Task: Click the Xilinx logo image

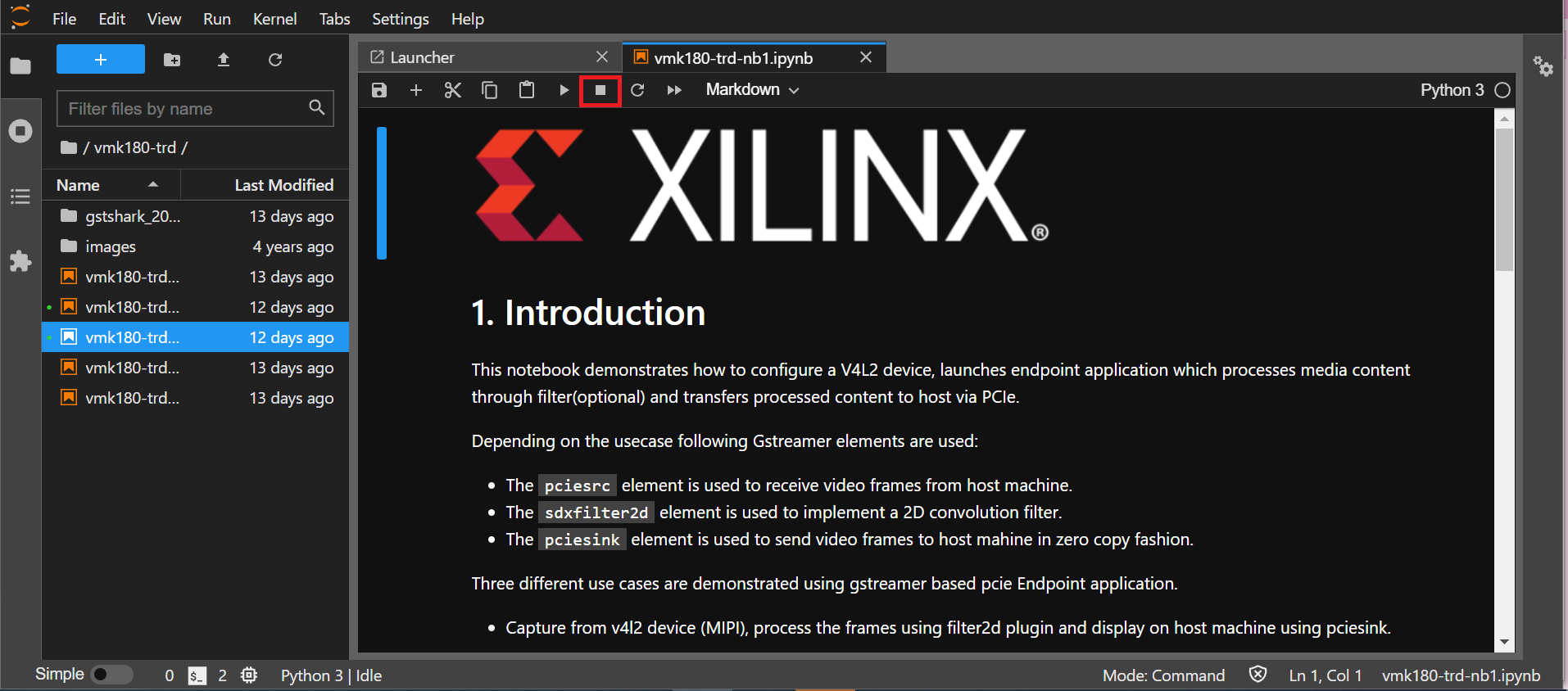Action: tap(762, 185)
